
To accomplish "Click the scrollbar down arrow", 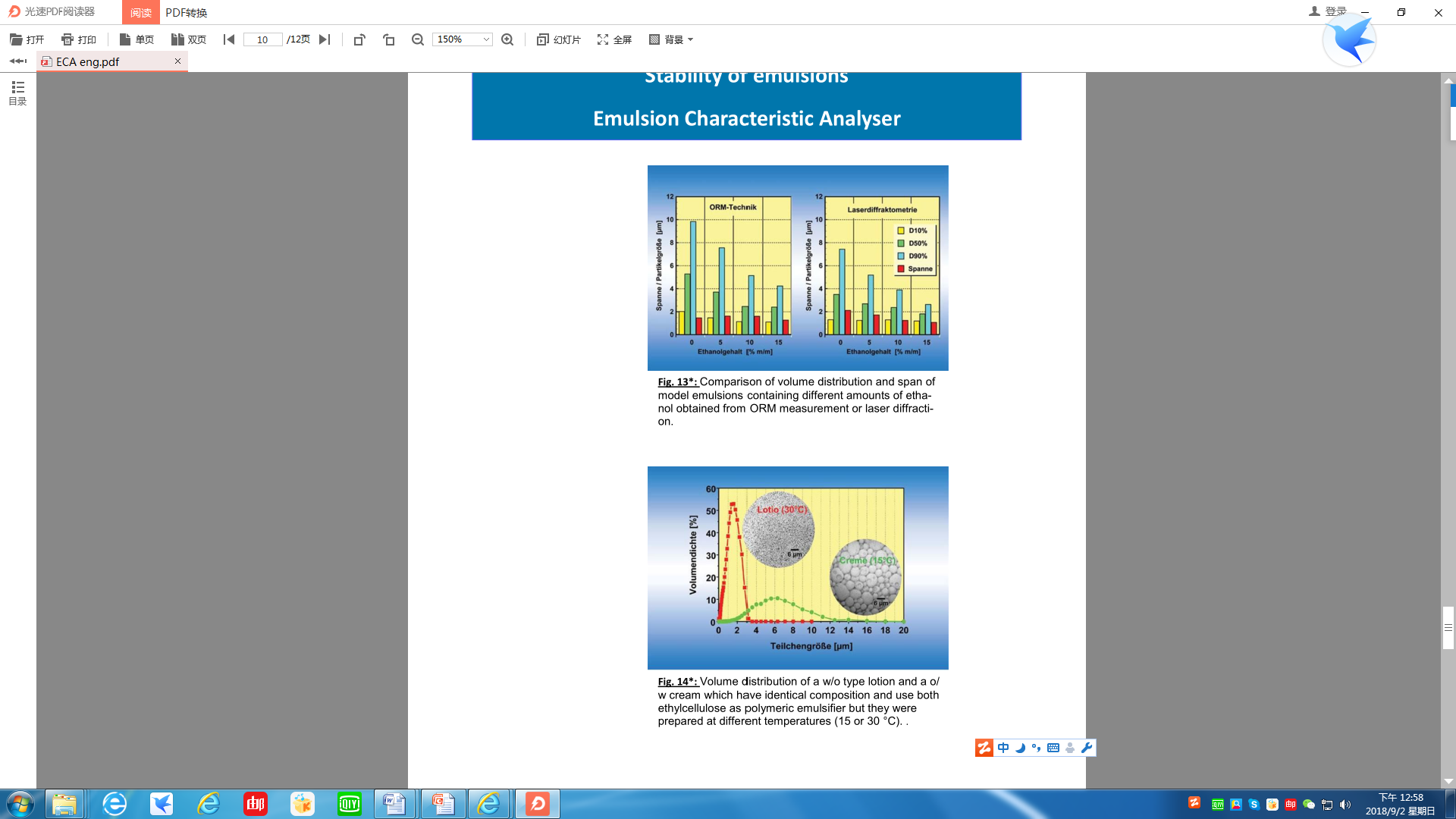I will pos(1448,781).
